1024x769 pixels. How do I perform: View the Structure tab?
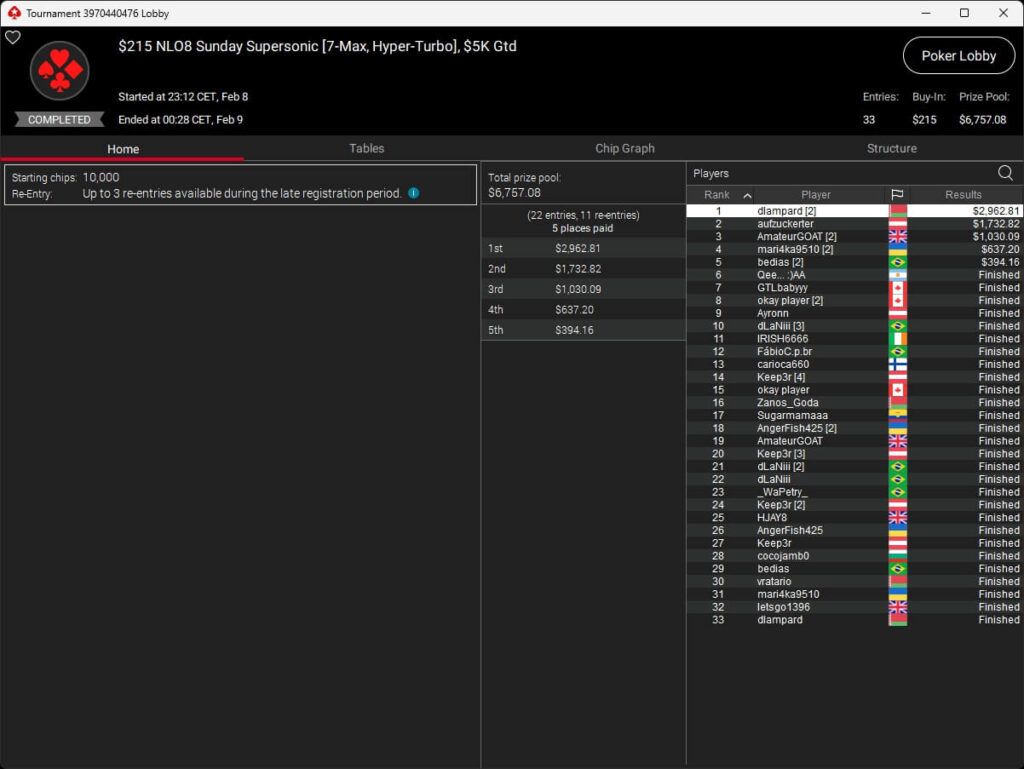coord(891,148)
